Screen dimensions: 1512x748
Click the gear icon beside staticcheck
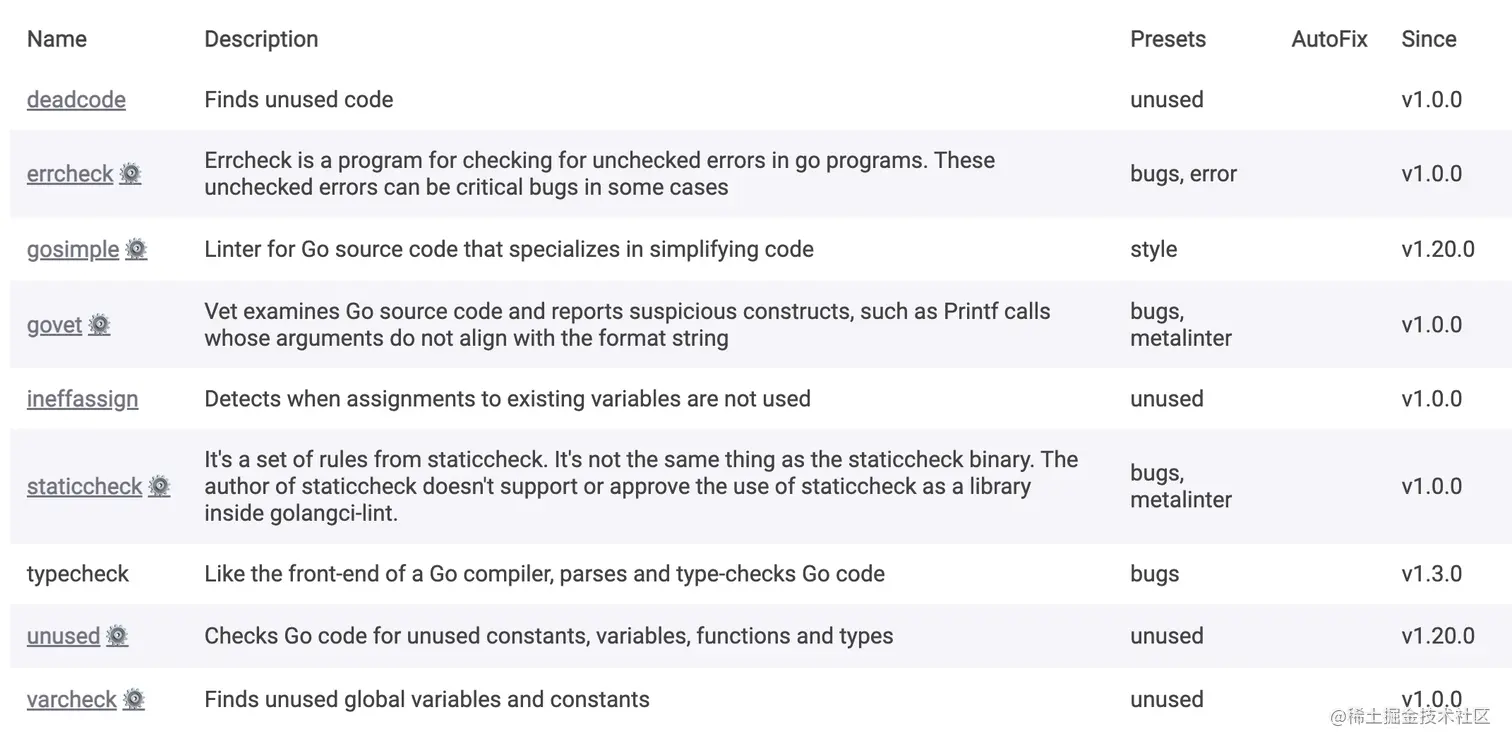tap(159, 487)
